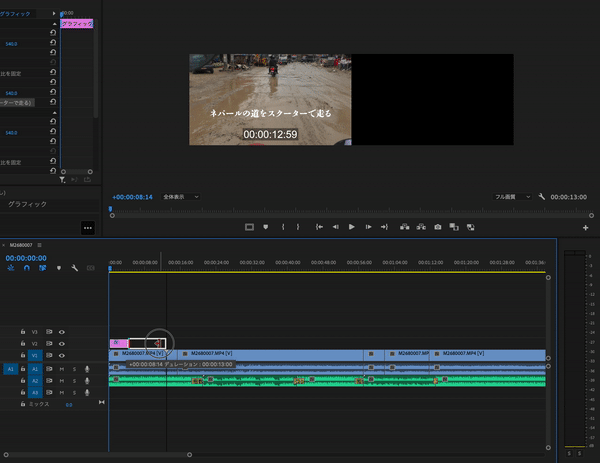Screen dimensions: 600x463
Task: Click effect controls filter properties icon
Action: [62, 180]
